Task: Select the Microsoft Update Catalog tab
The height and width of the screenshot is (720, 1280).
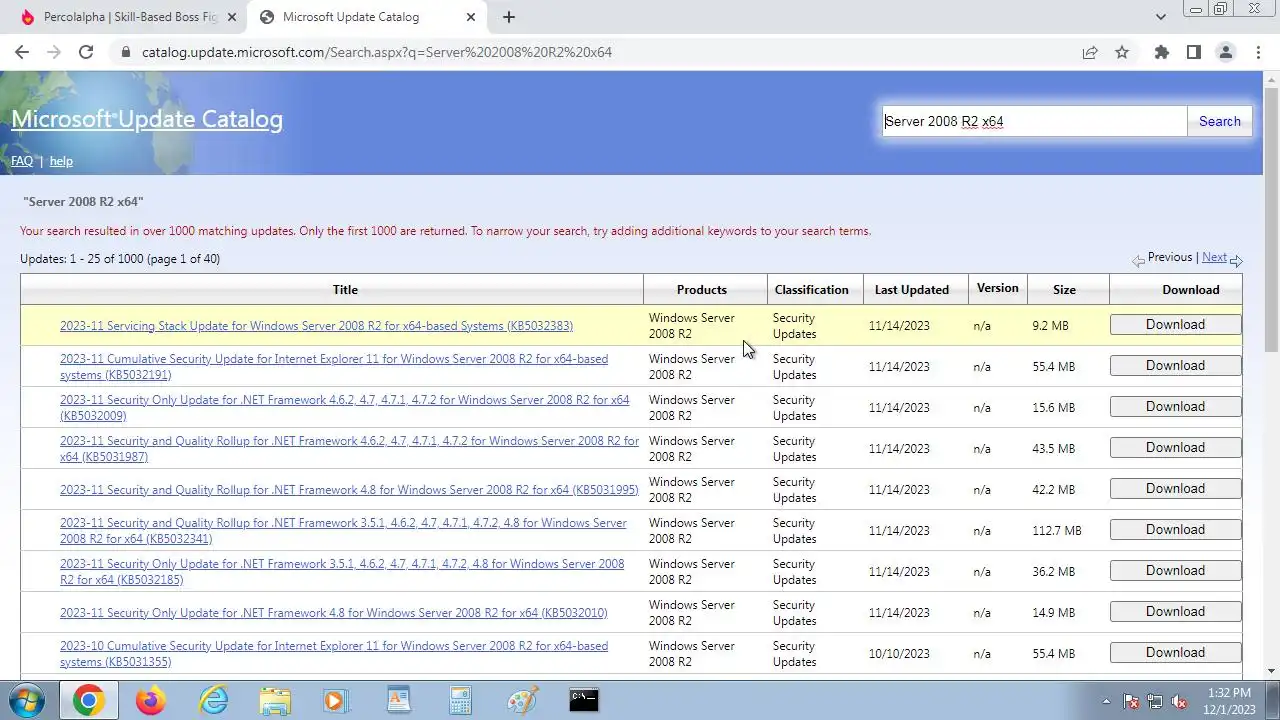Action: click(365, 17)
